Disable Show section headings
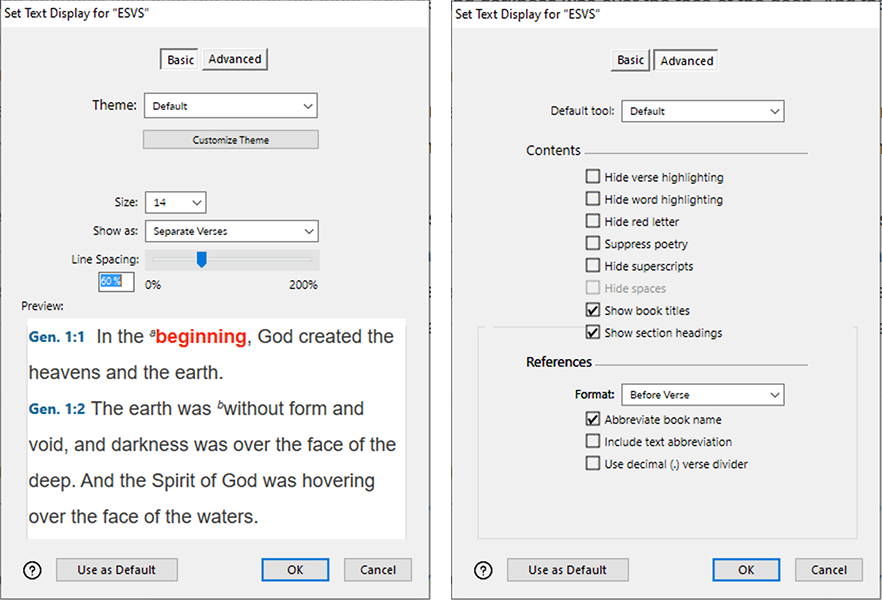This screenshot has width=882, height=600. tap(593, 333)
